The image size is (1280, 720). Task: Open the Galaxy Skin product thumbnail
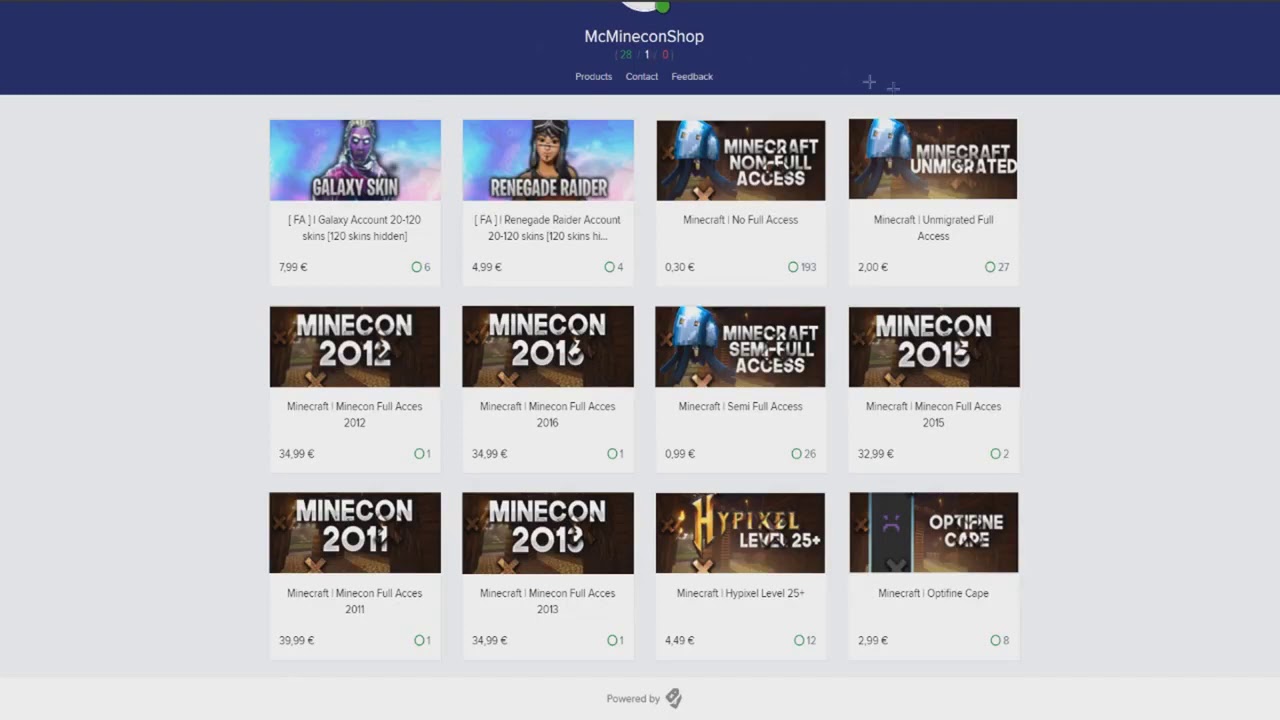(355, 160)
